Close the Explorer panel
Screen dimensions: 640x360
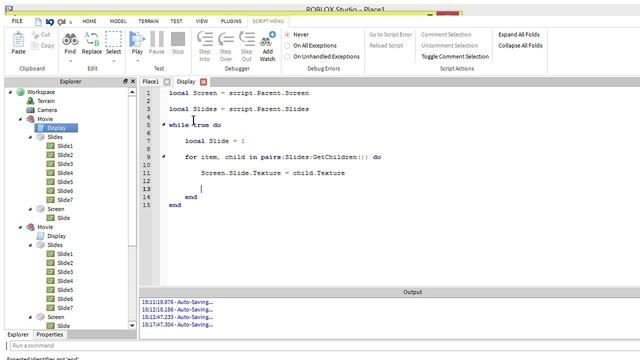click(x=133, y=81)
